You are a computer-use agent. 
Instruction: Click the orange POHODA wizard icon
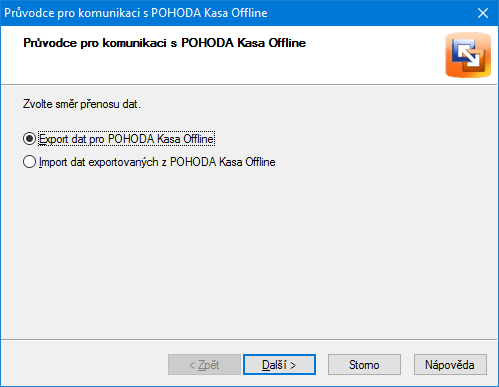pos(468,55)
